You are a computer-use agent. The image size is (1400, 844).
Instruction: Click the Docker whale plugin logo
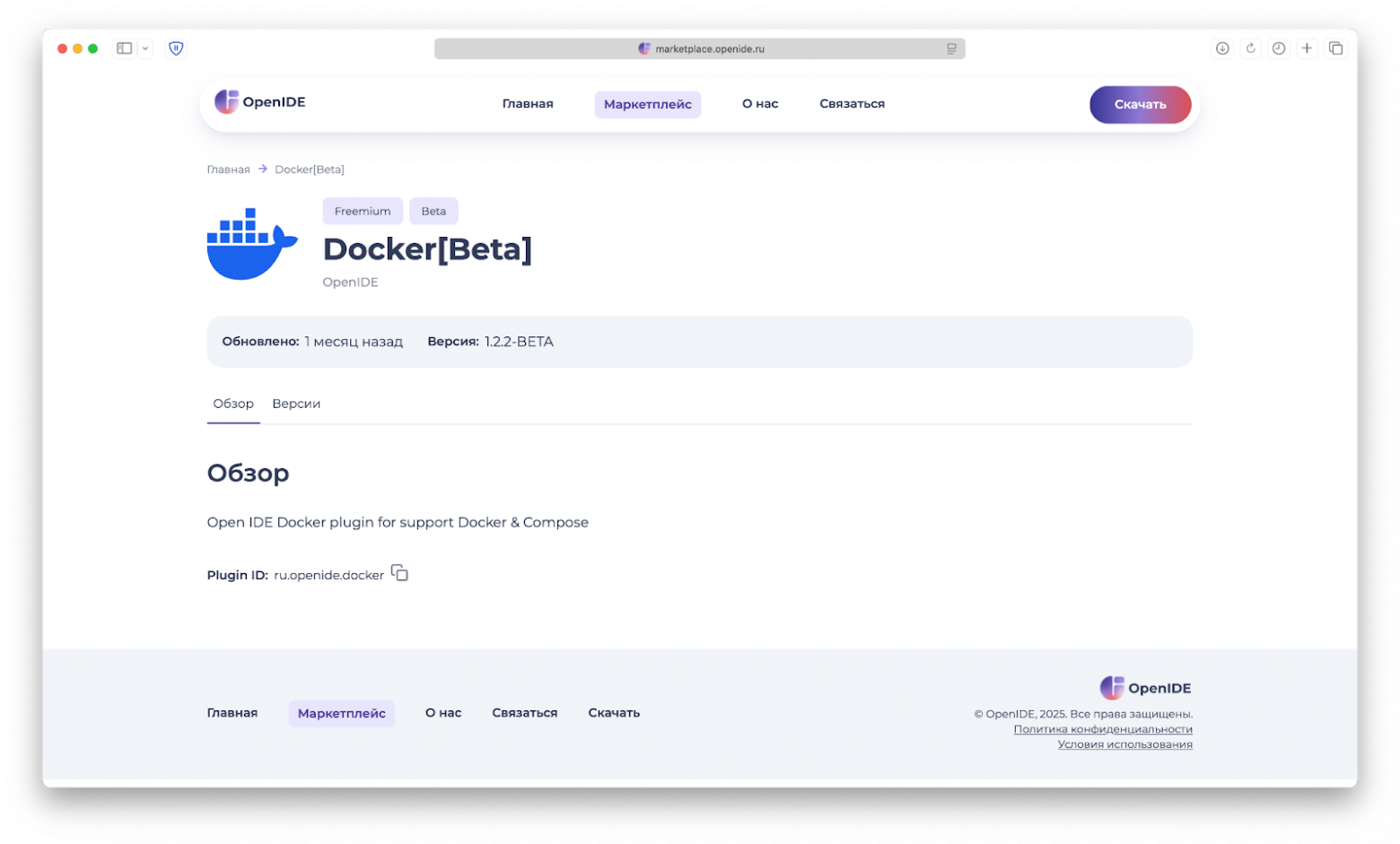coord(252,244)
